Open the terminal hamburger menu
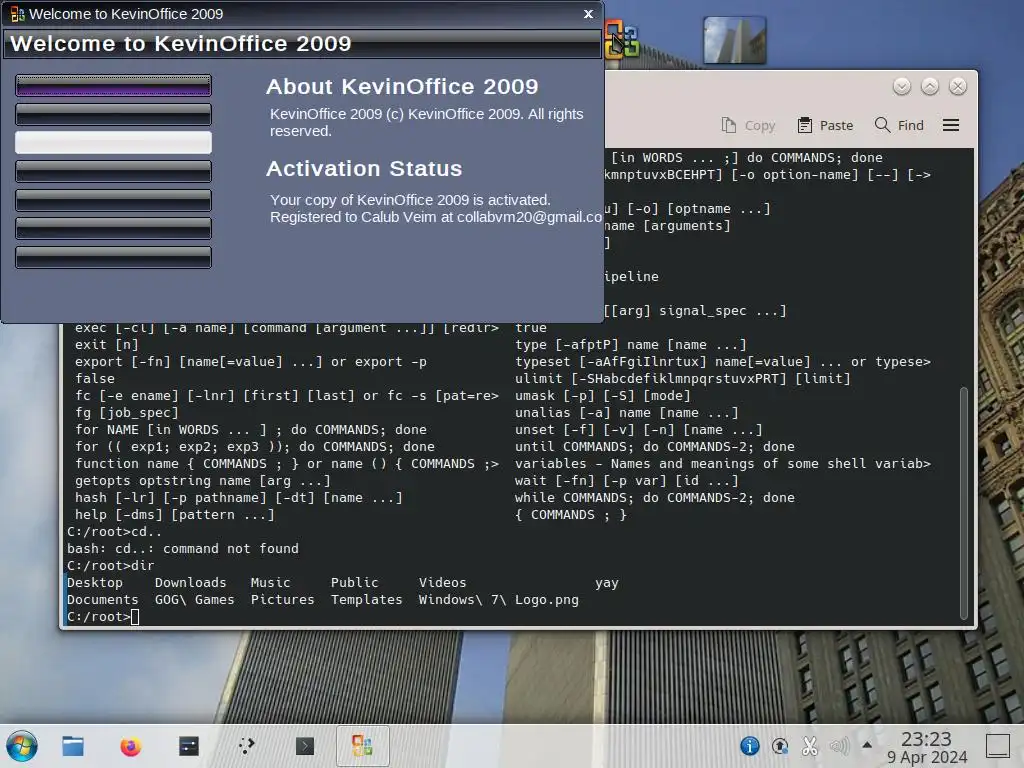 coord(951,125)
